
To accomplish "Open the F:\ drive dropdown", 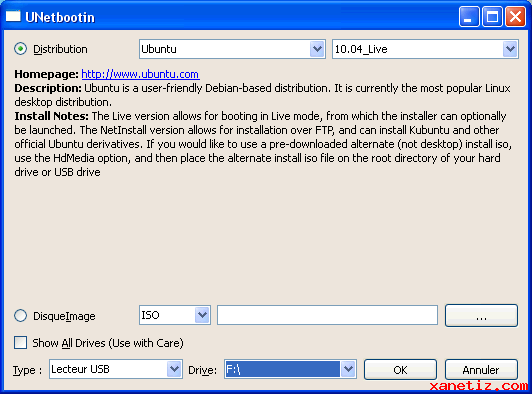I will point(290,369).
